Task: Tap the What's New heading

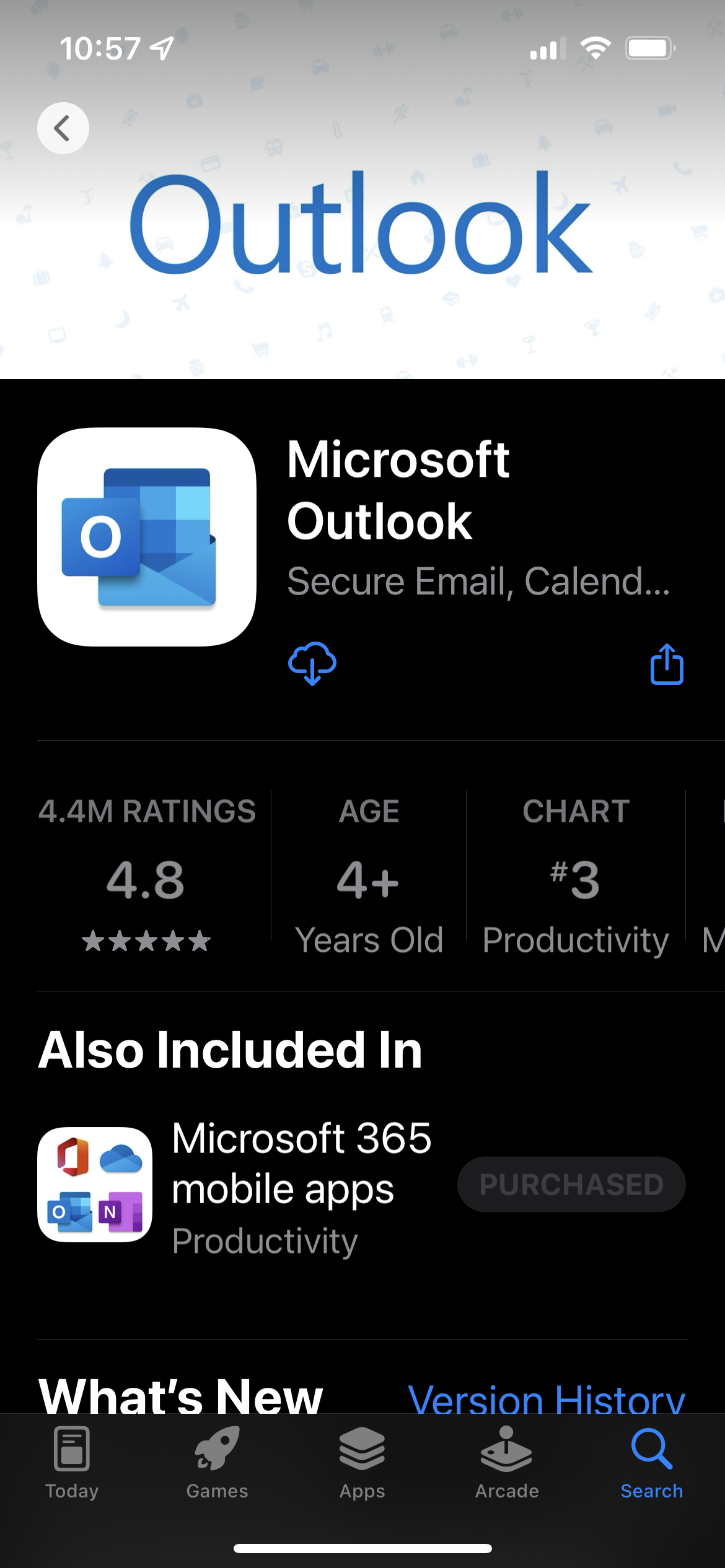Action: click(x=181, y=1396)
